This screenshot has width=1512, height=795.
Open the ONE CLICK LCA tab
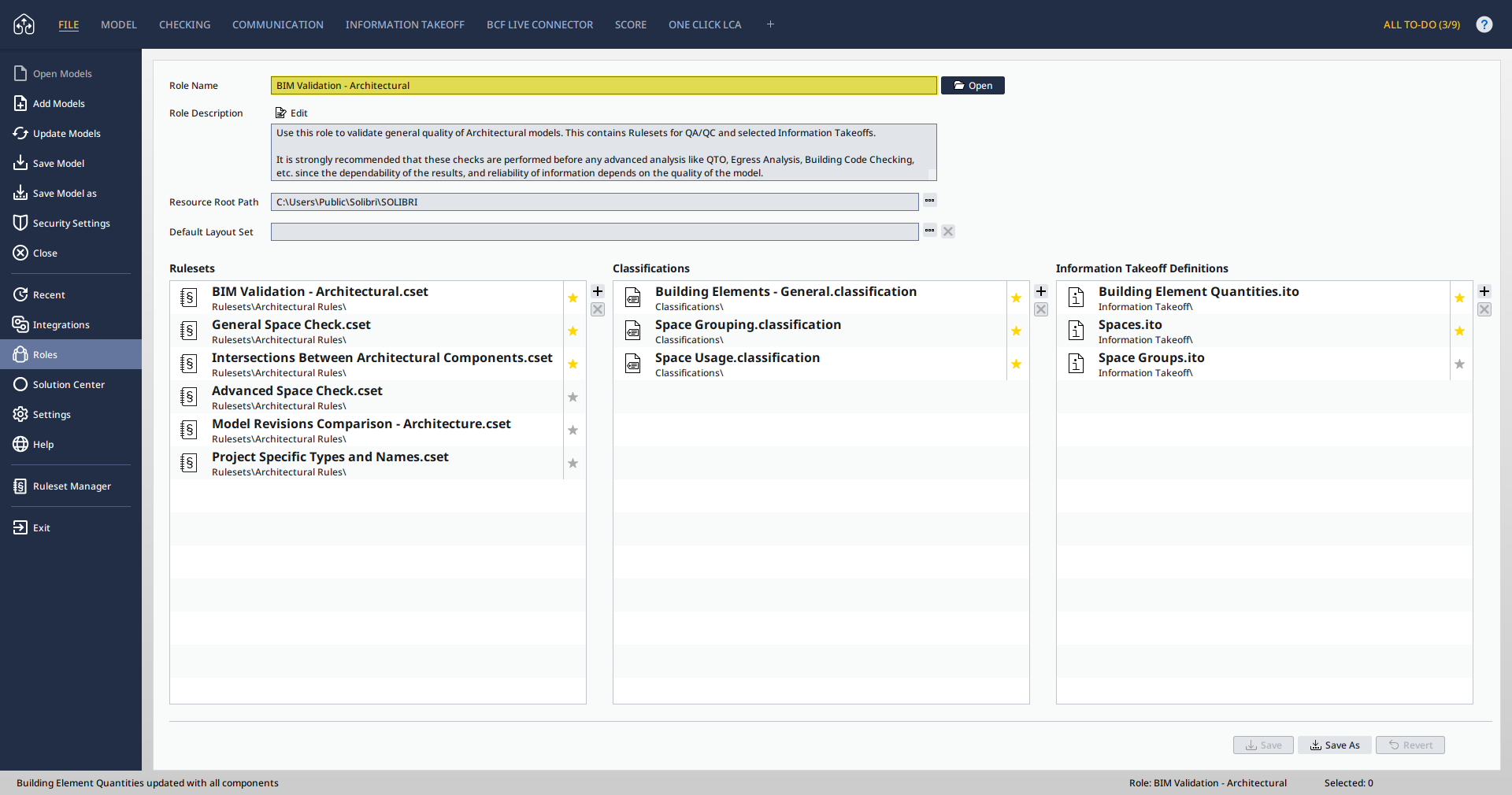click(705, 24)
